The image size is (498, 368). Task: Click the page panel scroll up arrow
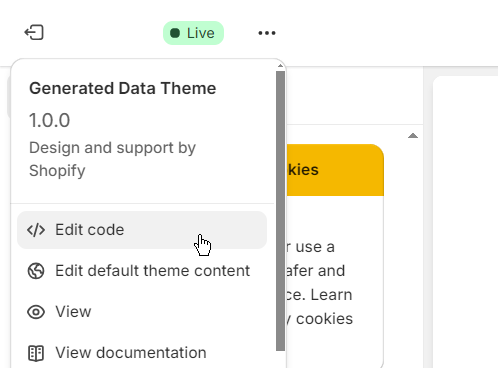coord(413,135)
